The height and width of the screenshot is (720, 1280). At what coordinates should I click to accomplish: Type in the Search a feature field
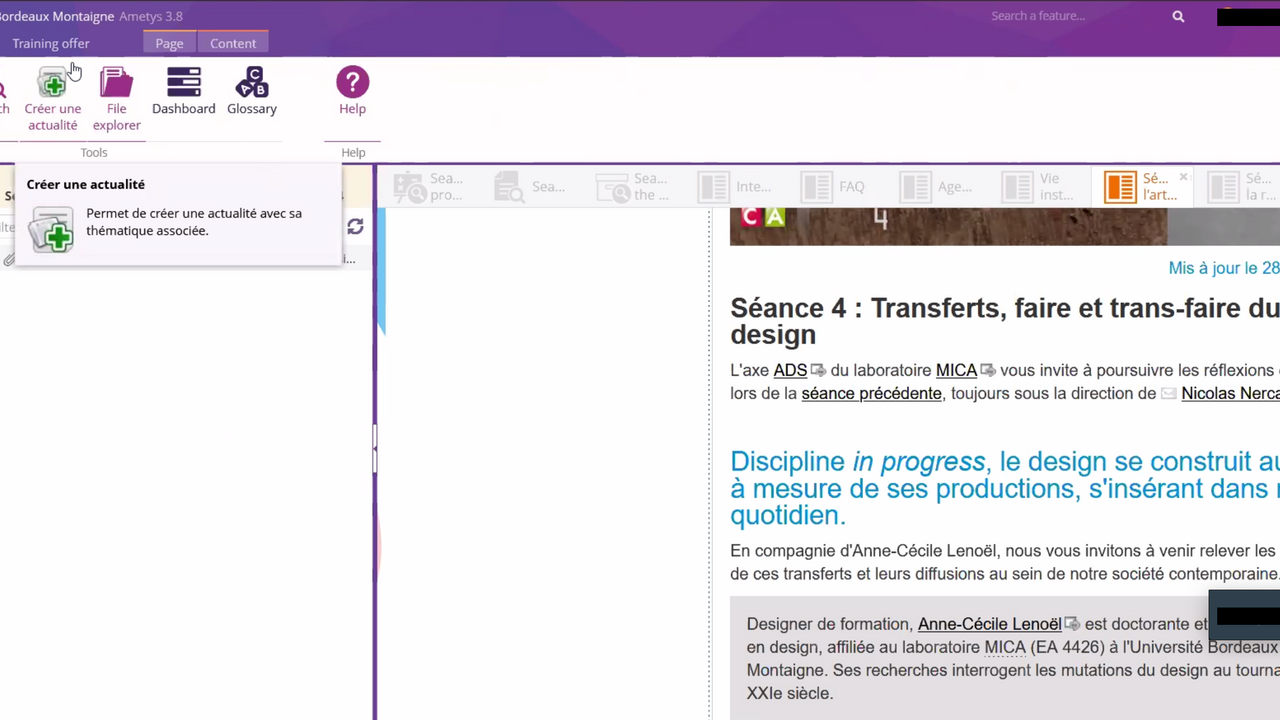click(x=1070, y=16)
